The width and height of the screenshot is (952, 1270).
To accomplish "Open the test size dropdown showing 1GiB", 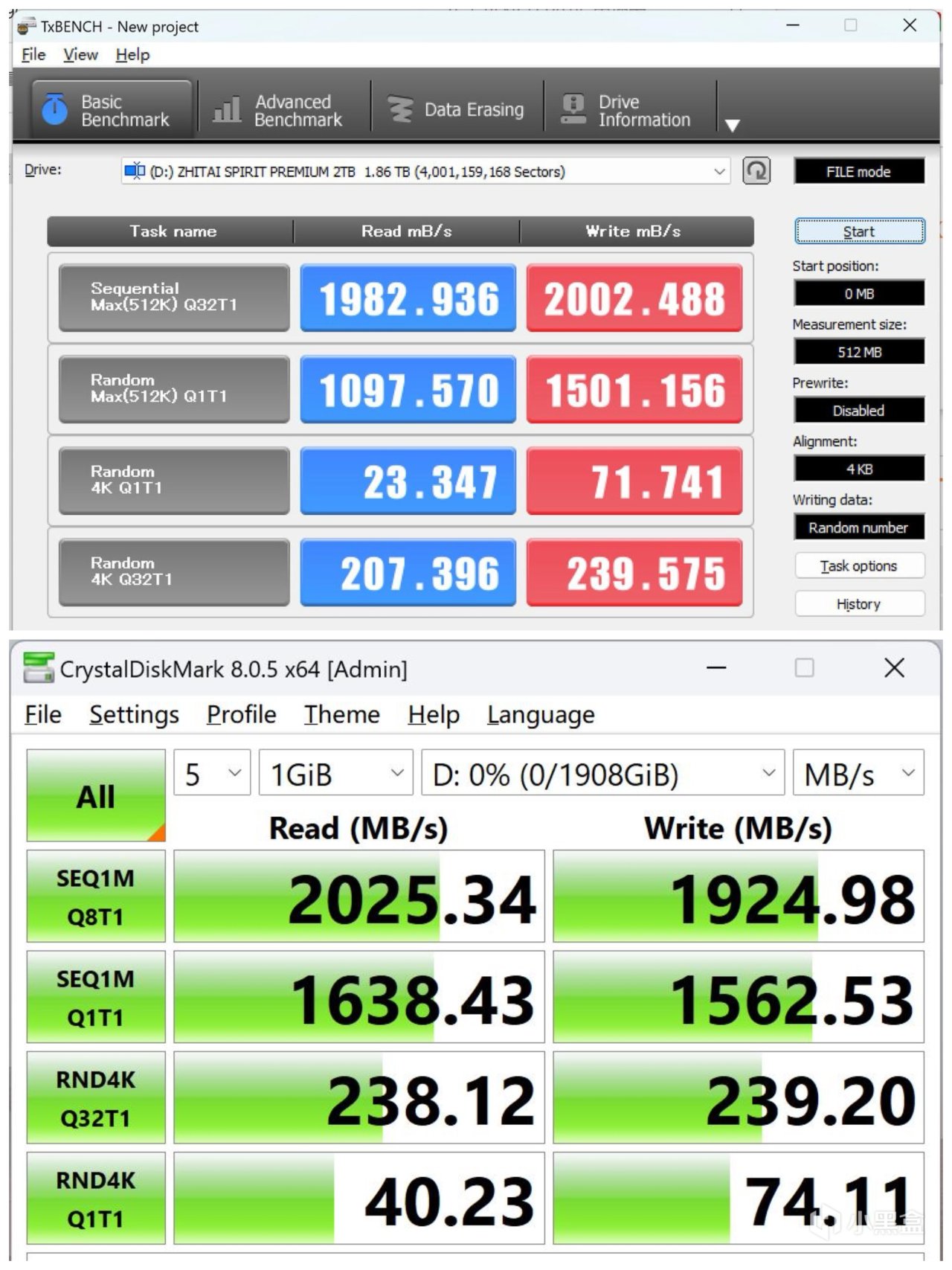I will [x=335, y=774].
